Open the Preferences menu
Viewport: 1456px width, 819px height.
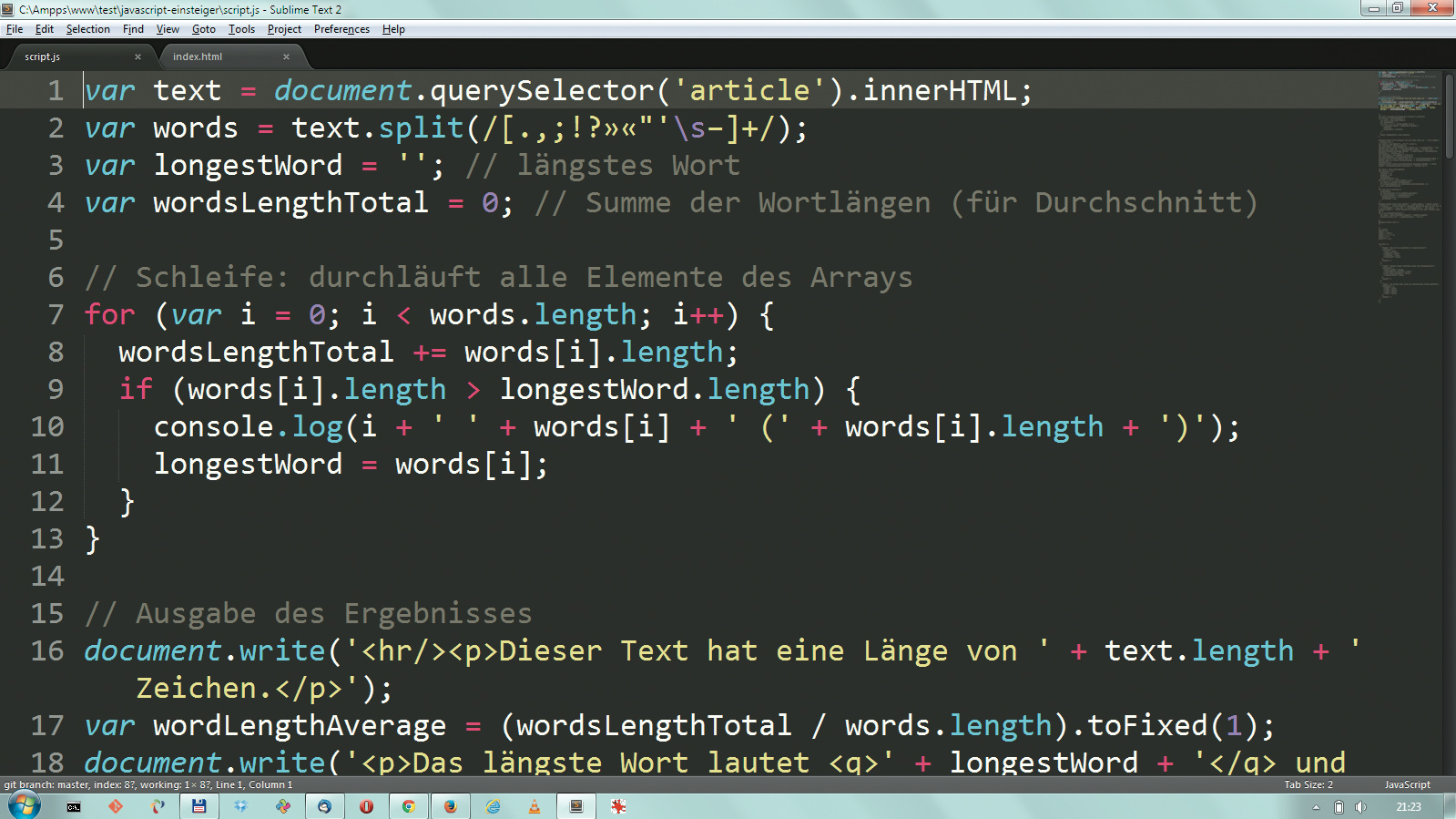point(341,29)
